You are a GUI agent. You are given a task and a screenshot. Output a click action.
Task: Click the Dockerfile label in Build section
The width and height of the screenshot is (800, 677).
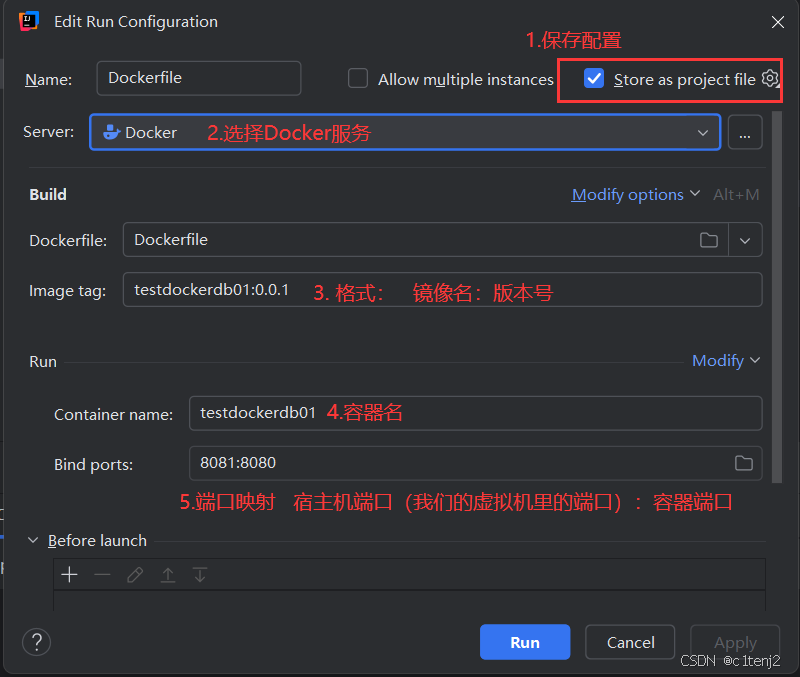pyautogui.click(x=68, y=240)
